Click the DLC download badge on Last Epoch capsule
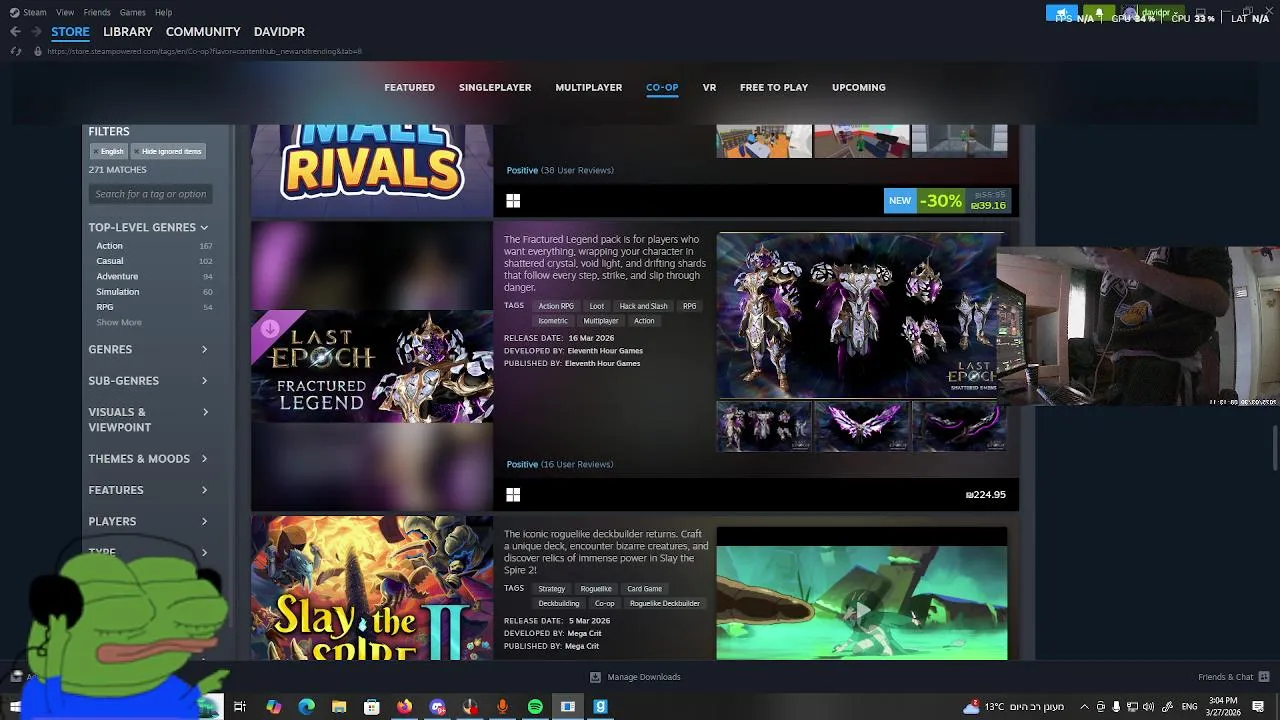This screenshot has height=720, width=1280. (269, 328)
